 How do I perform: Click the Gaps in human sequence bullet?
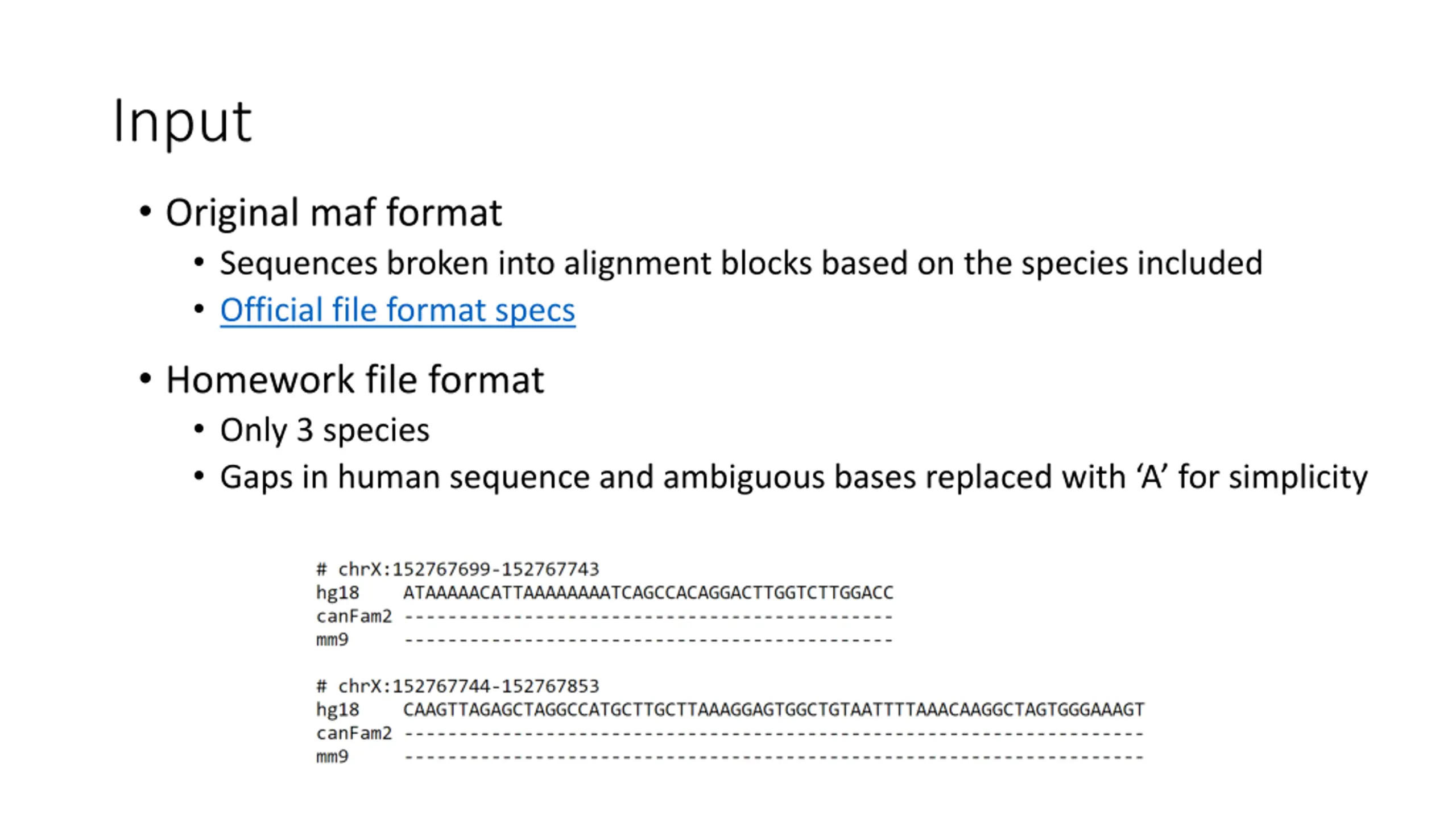pyautogui.click(x=793, y=477)
